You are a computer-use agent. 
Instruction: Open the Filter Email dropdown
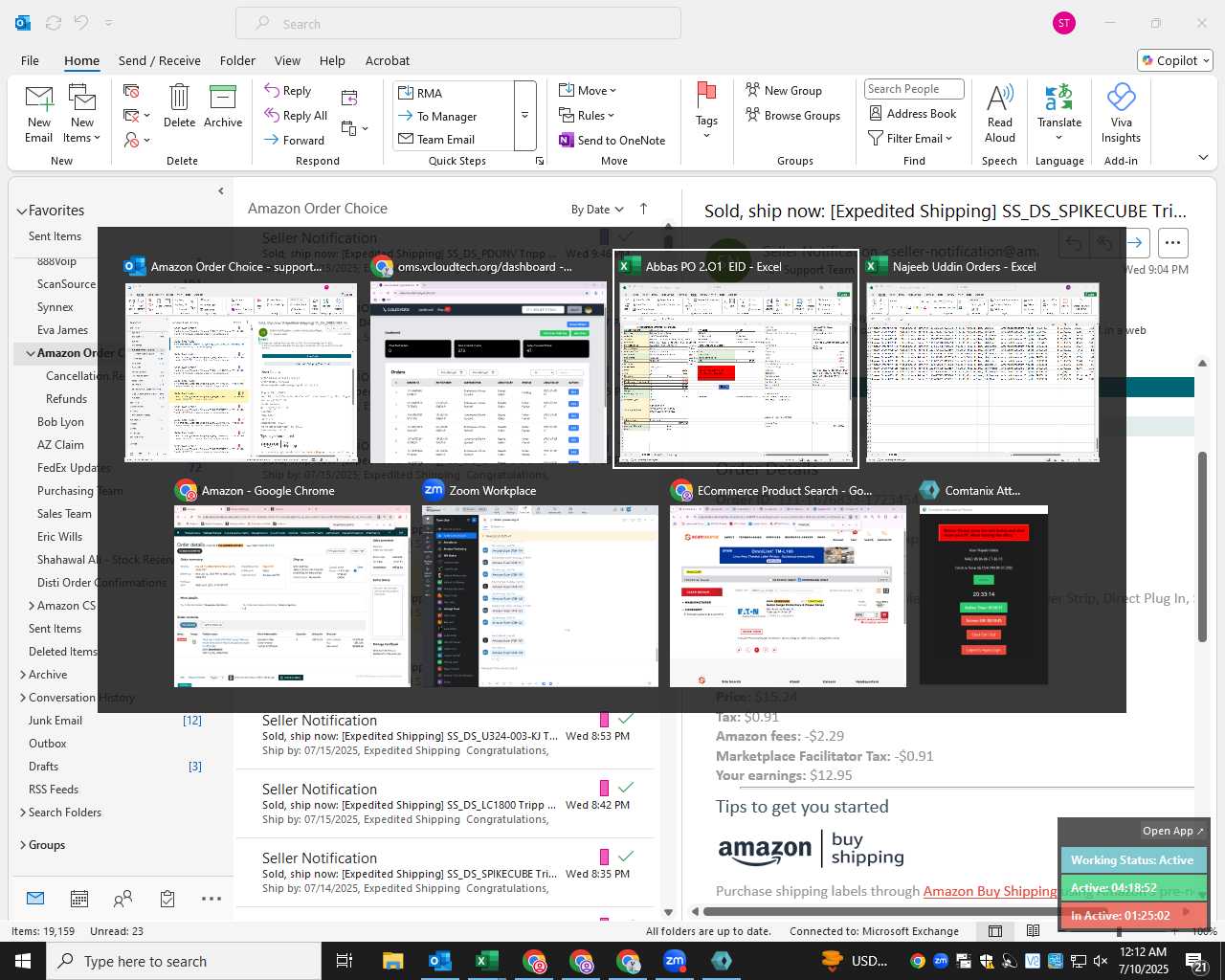coord(911,138)
